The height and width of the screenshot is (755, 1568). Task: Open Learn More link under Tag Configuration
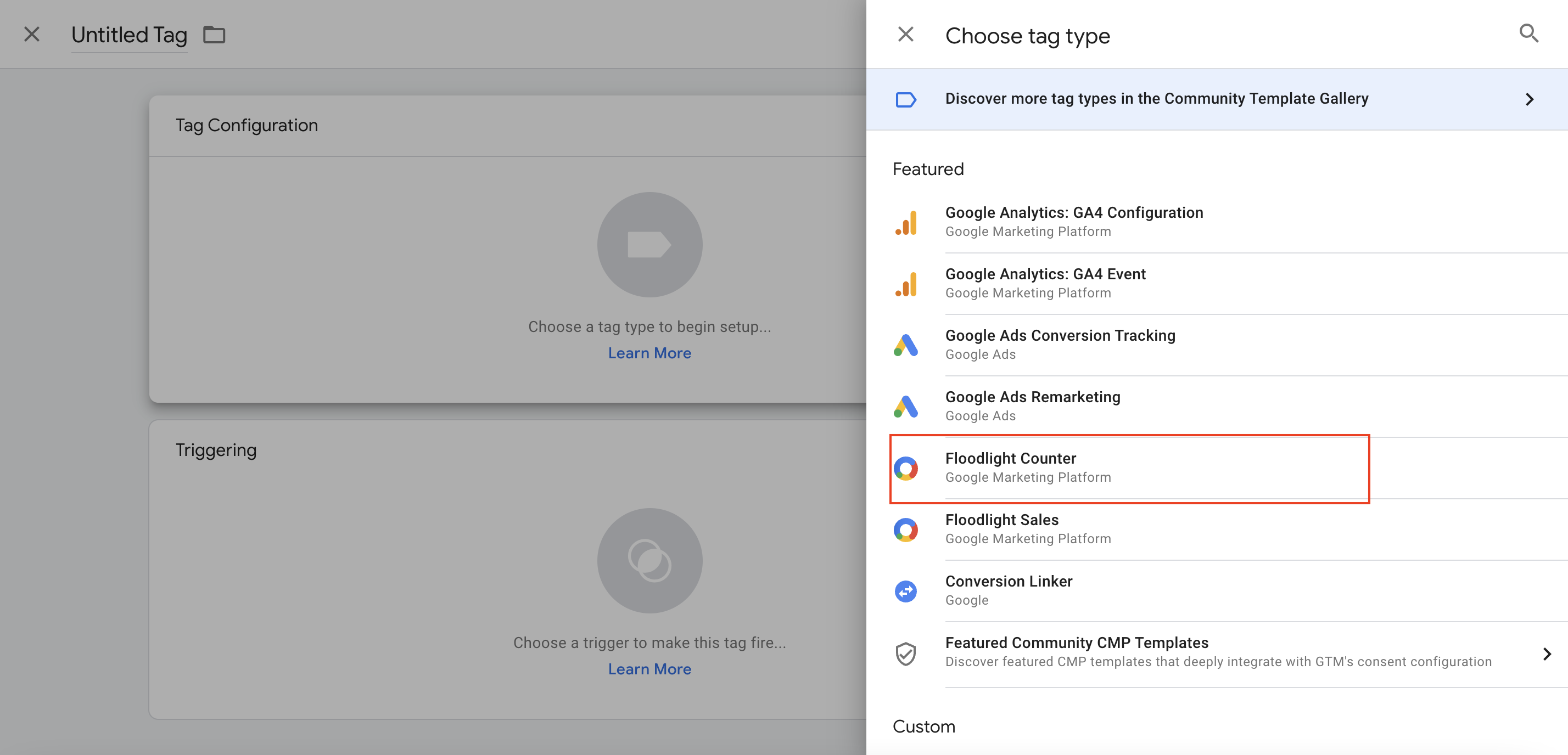(x=649, y=353)
